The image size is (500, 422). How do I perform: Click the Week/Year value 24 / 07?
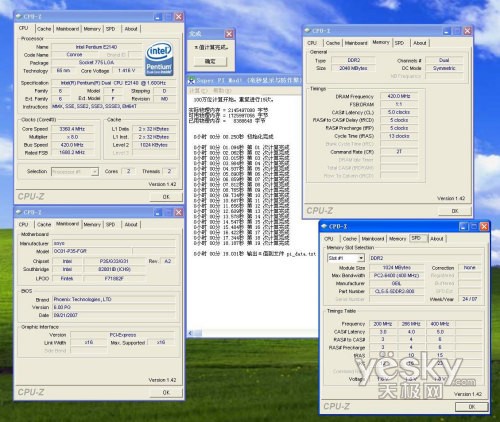coord(470,299)
